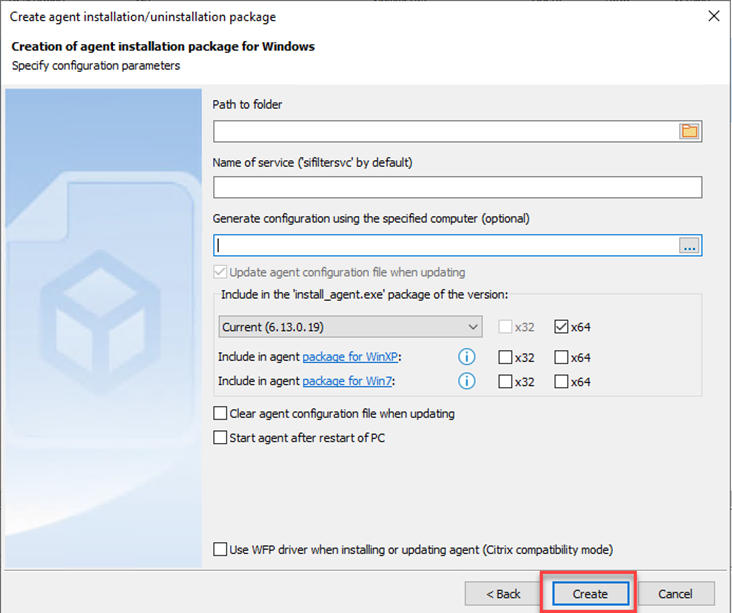Enable x64 checkbox for Win7 package
732x613 pixels.
(561, 381)
